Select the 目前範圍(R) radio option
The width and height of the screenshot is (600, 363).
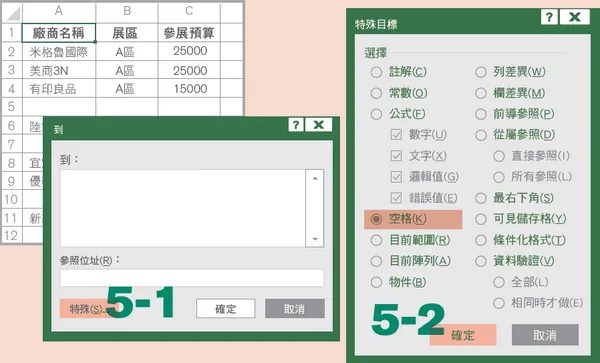(376, 240)
